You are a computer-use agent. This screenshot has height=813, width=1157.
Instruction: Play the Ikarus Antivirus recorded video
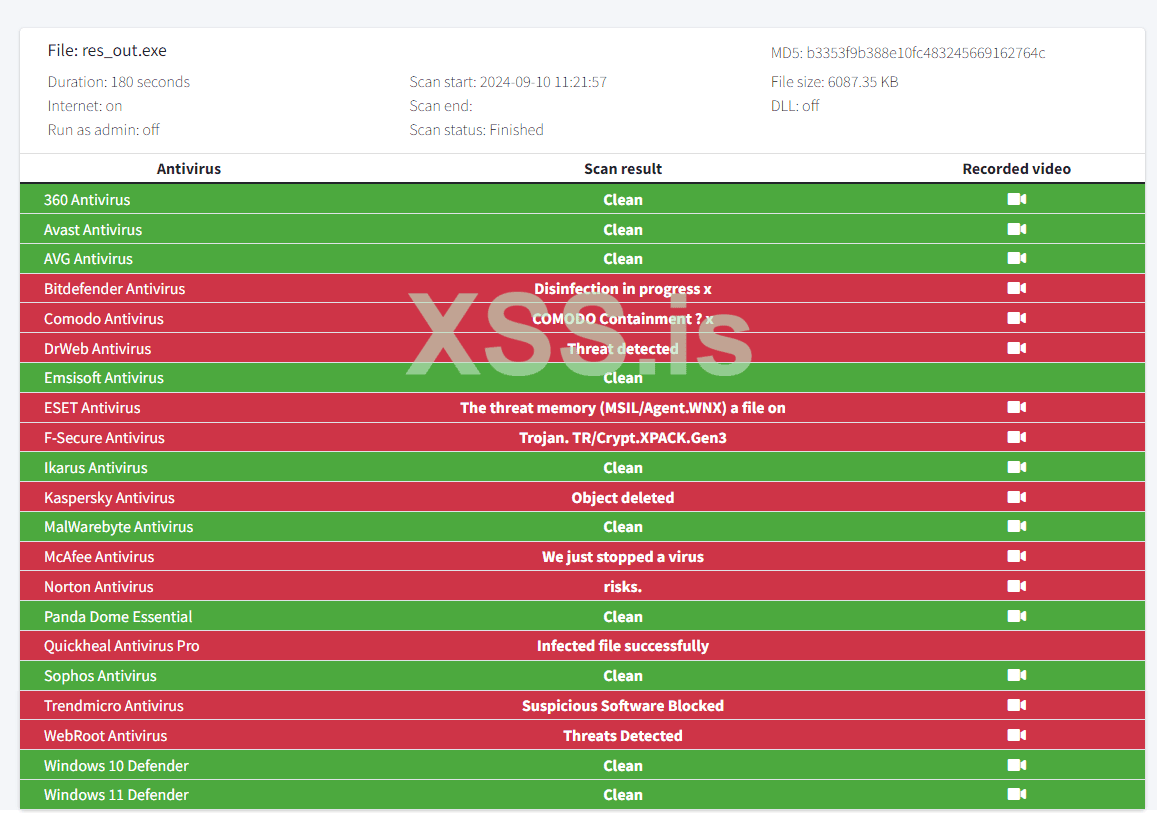point(1016,467)
